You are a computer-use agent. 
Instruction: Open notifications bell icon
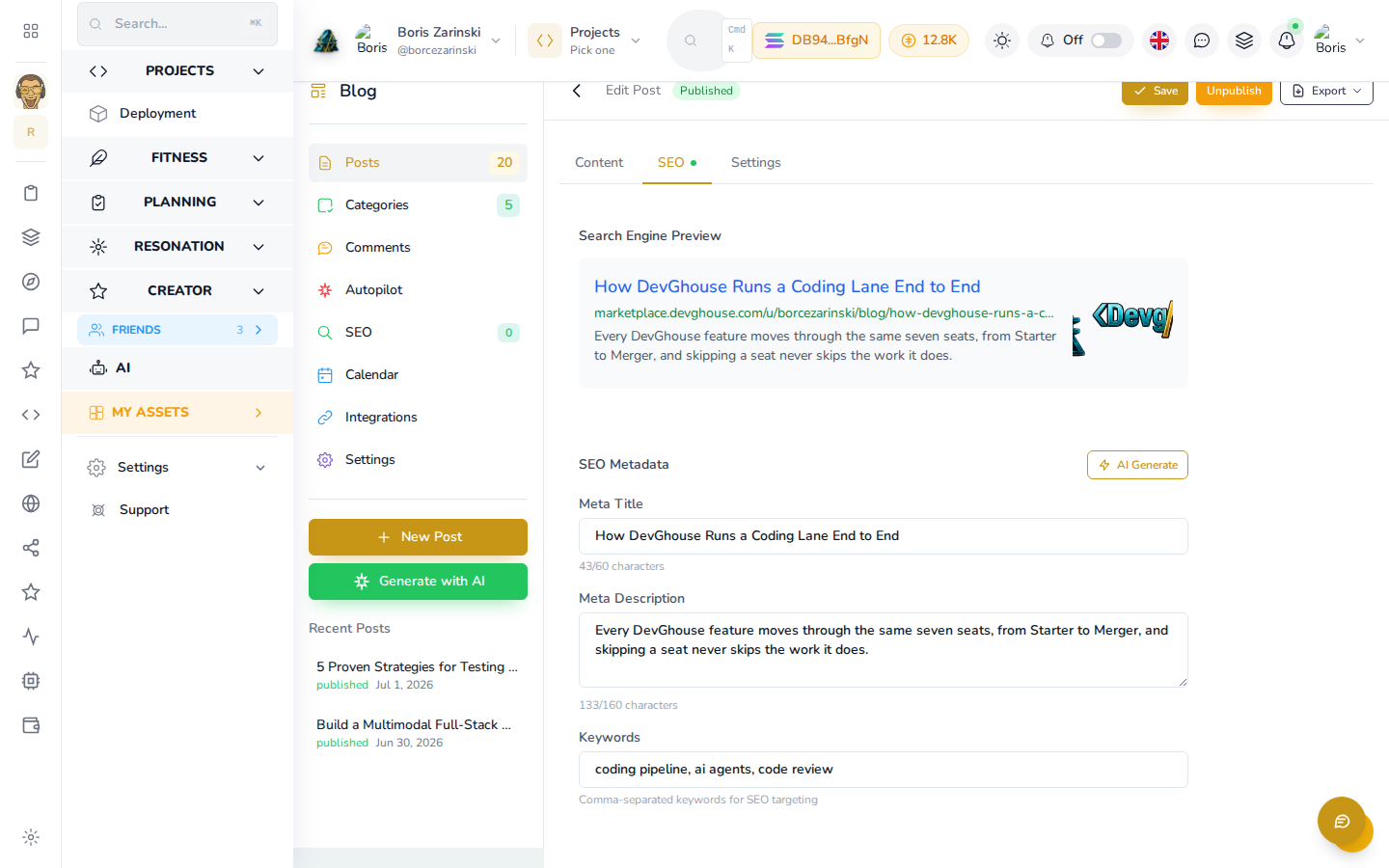pos(1287,41)
